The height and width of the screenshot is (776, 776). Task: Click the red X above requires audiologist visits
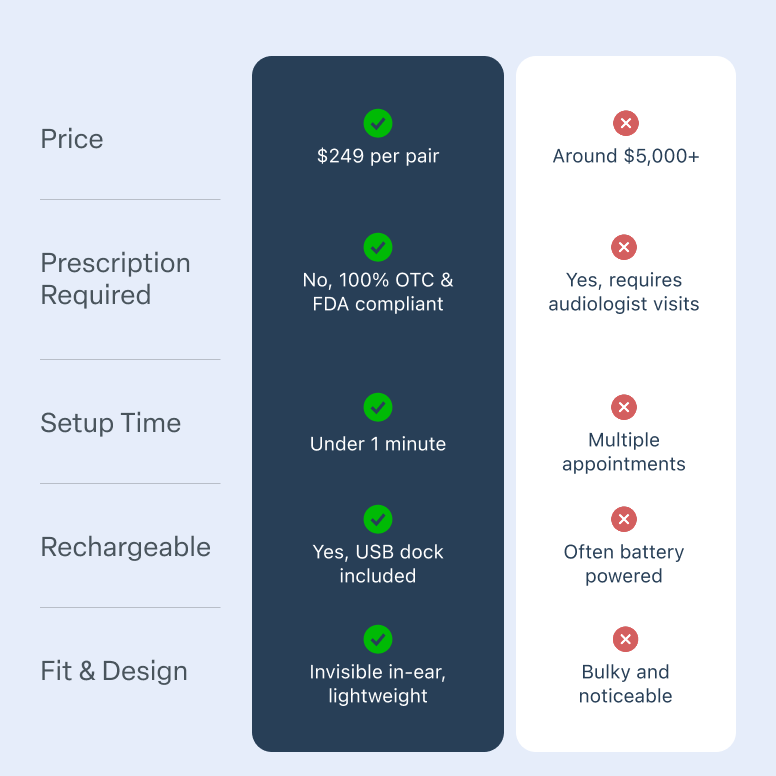tap(624, 247)
